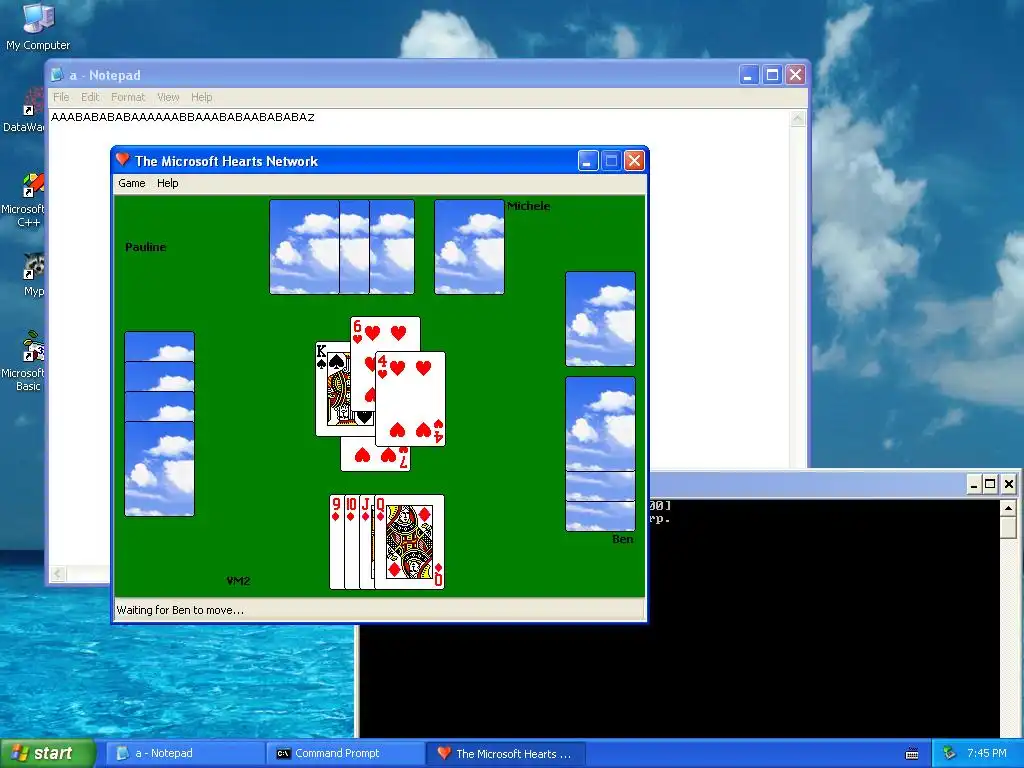Screen dimensions: 1024x768
Task: Click the 'Waiting for Ben to move' status
Action: pyautogui.click(x=180, y=611)
